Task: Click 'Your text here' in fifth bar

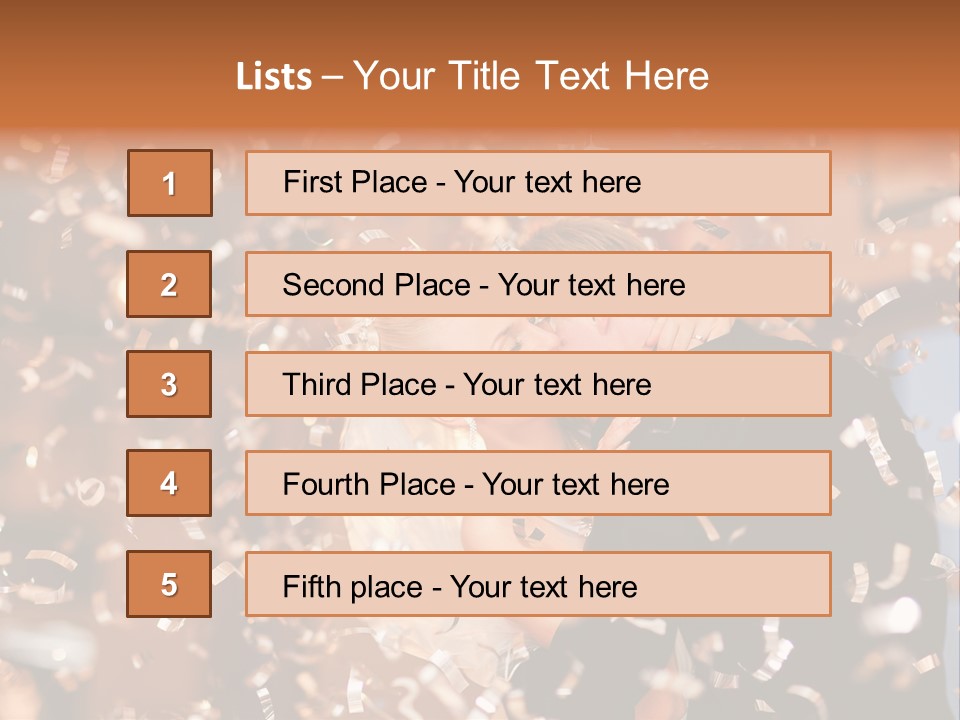Action: pyautogui.click(x=543, y=586)
